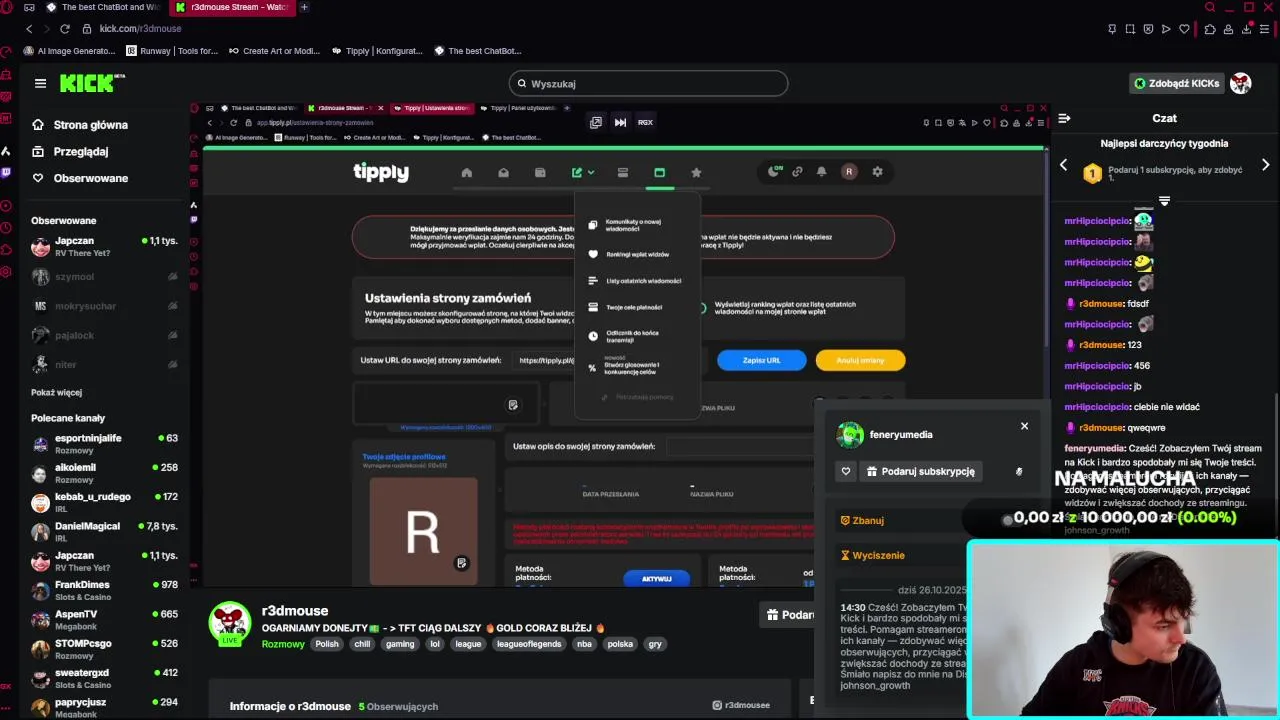The width and height of the screenshot is (1280, 720).
Task: Follow feneryumedia with heart button
Action: [x=846, y=471]
